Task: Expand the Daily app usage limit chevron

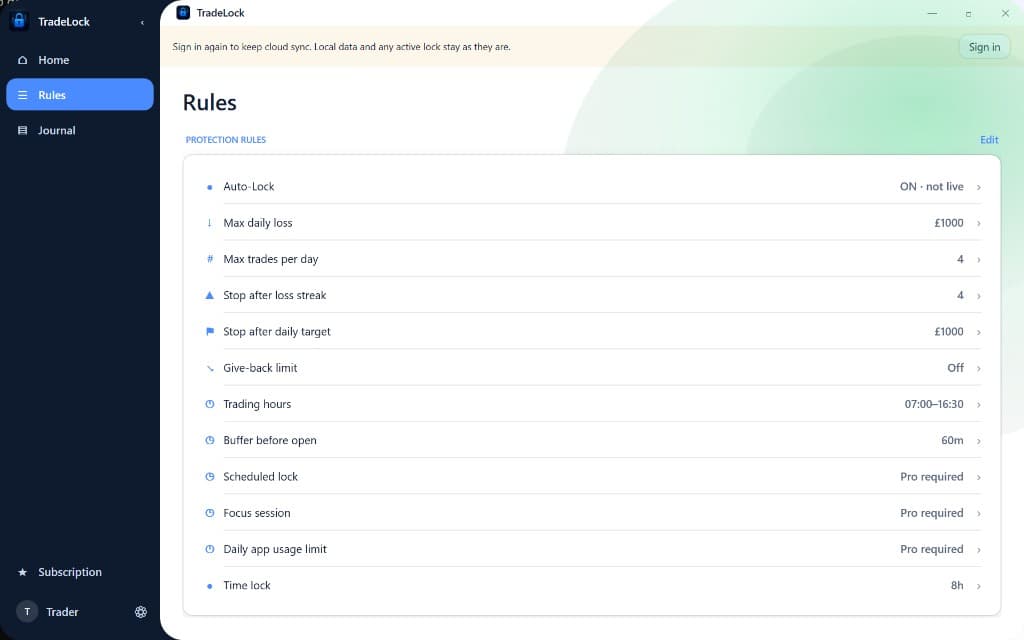Action: point(978,550)
